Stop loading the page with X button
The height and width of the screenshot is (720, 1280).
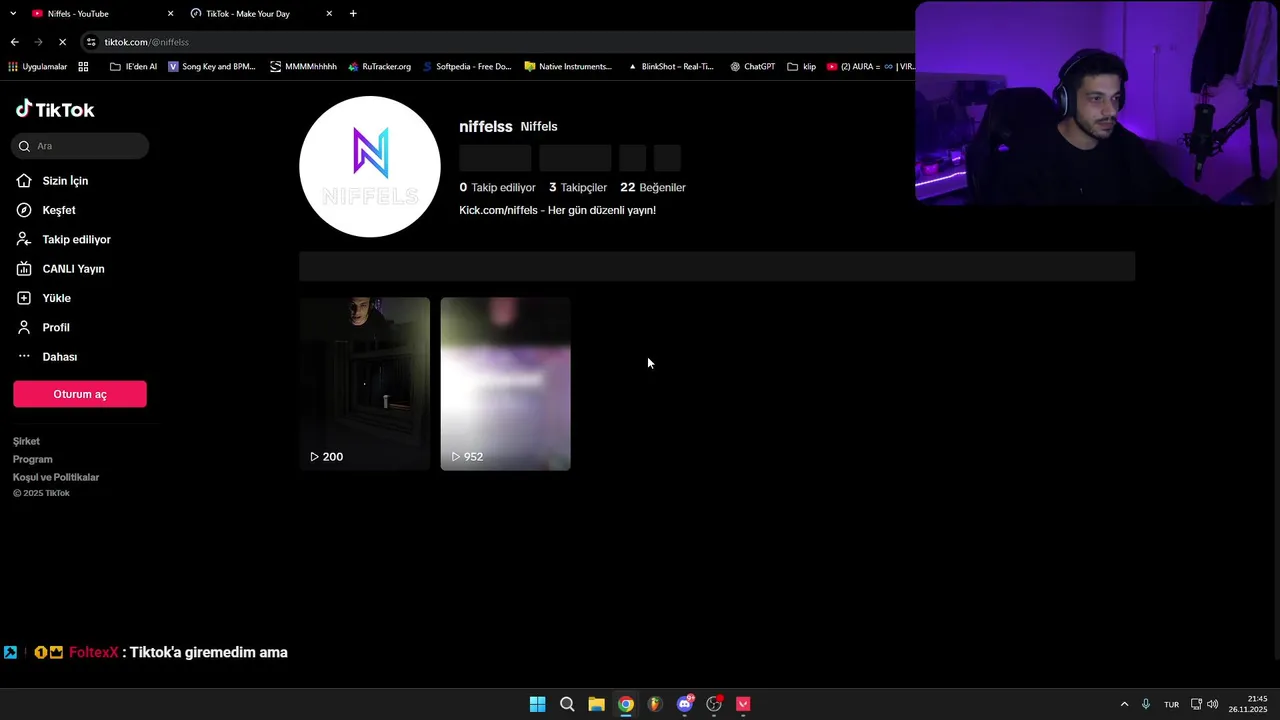click(x=62, y=42)
